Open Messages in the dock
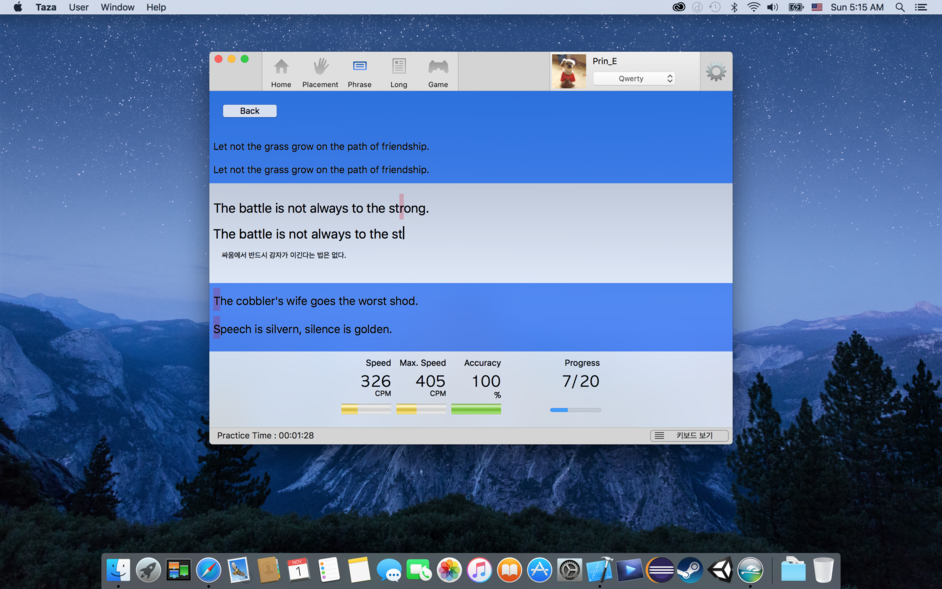This screenshot has height=589, width=942. [389, 570]
